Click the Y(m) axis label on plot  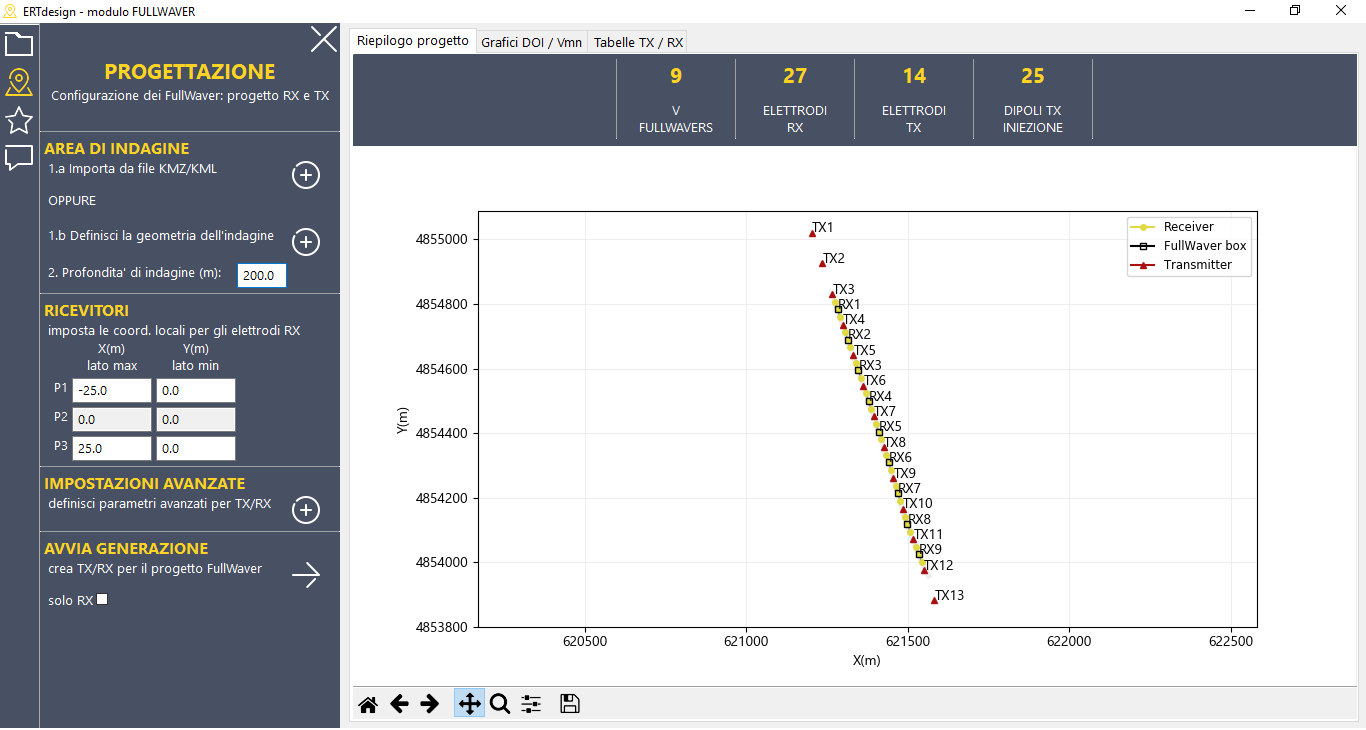click(x=402, y=420)
